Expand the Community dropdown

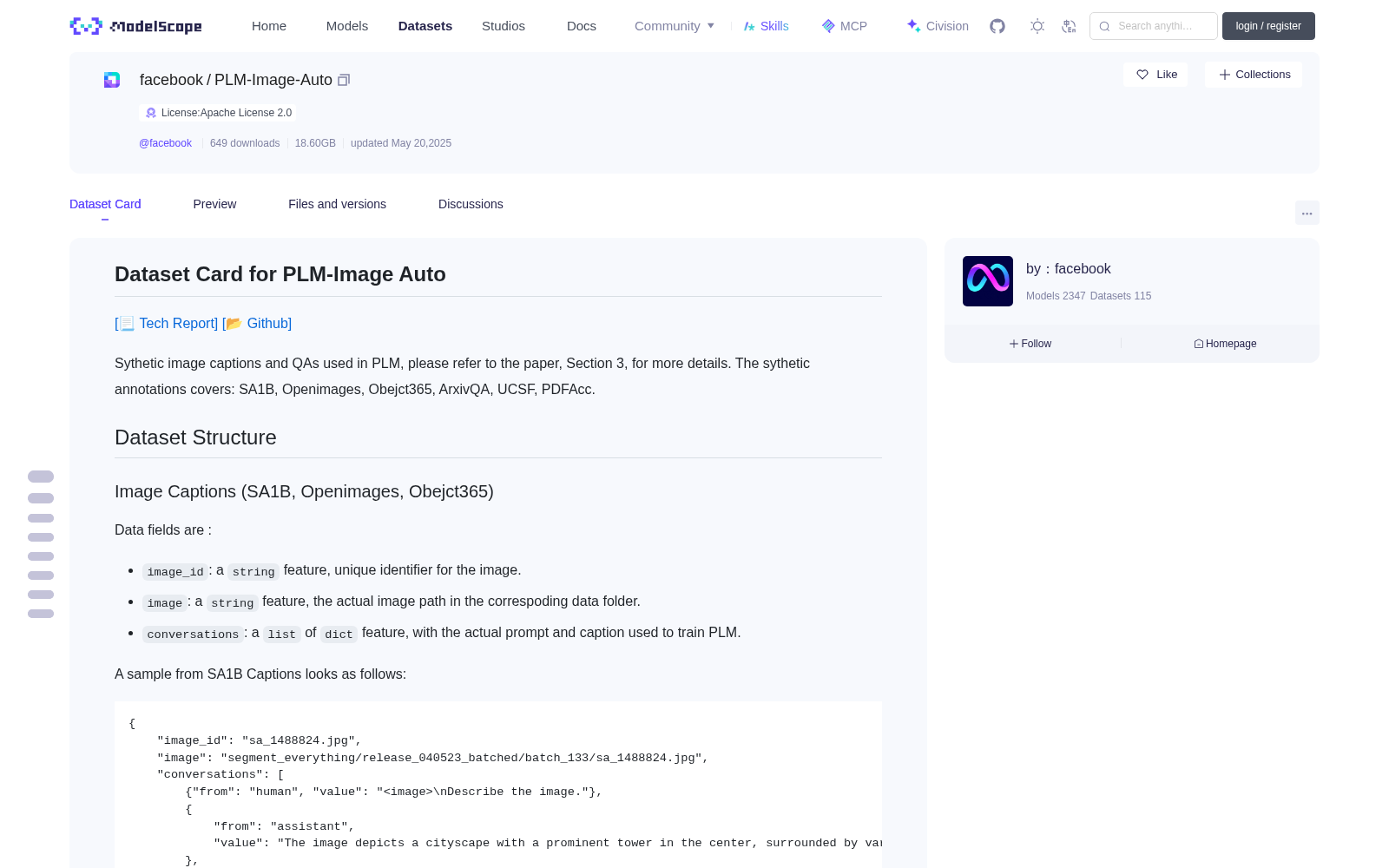tap(675, 26)
